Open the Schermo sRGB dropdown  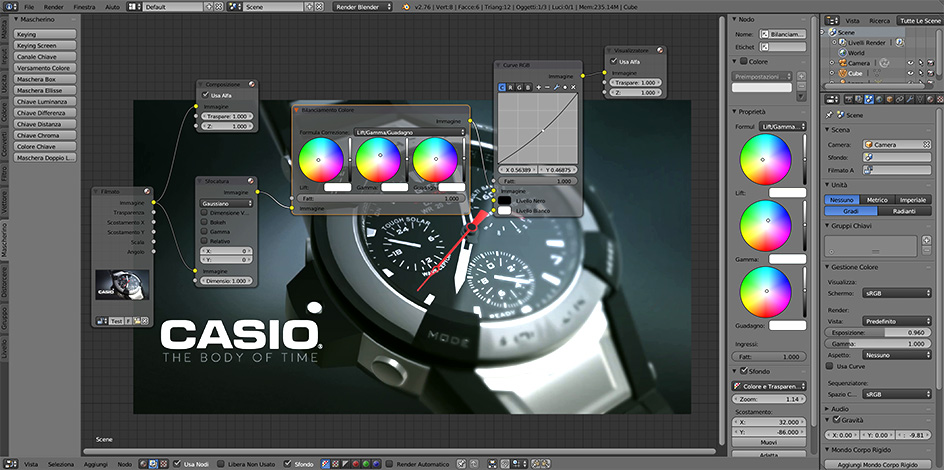click(897, 293)
